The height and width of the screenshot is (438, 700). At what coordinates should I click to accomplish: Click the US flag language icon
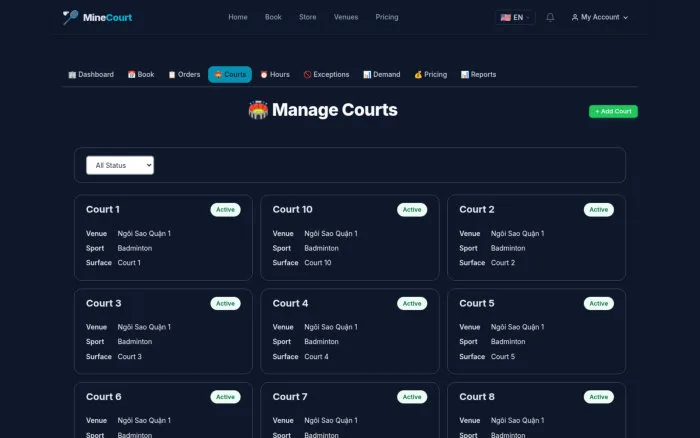pyautogui.click(x=505, y=17)
